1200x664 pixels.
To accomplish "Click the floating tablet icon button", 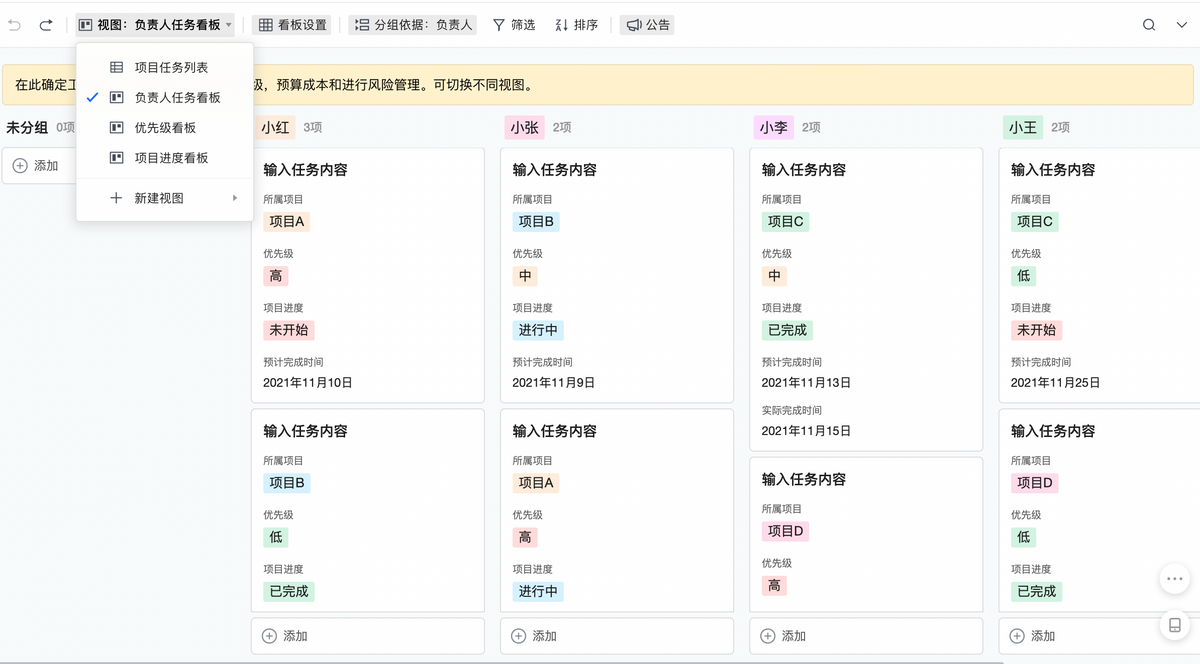I will point(1174,625).
